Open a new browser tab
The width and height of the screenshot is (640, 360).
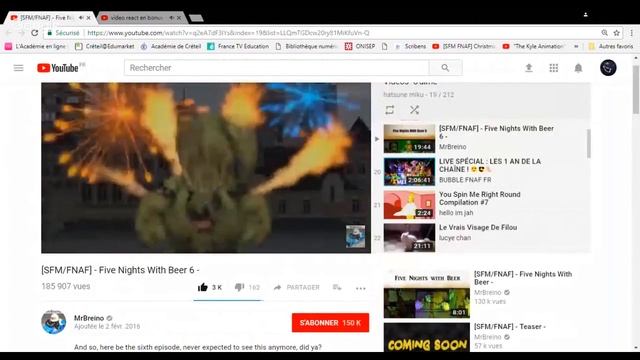click(196, 18)
